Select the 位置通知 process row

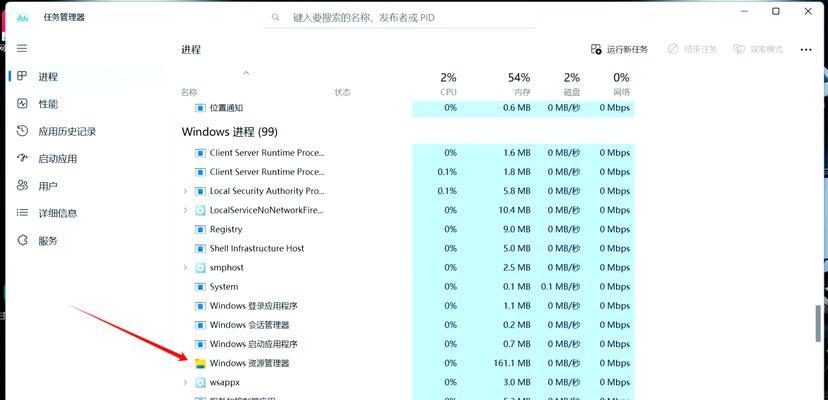coord(407,108)
